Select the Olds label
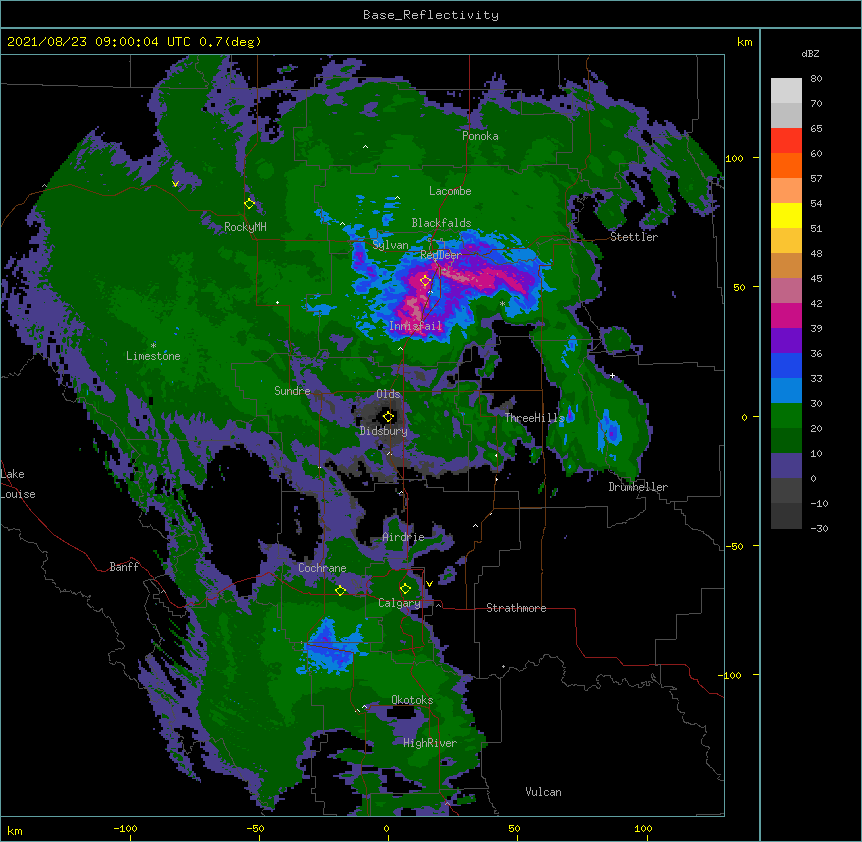862x842 pixels. click(388, 394)
